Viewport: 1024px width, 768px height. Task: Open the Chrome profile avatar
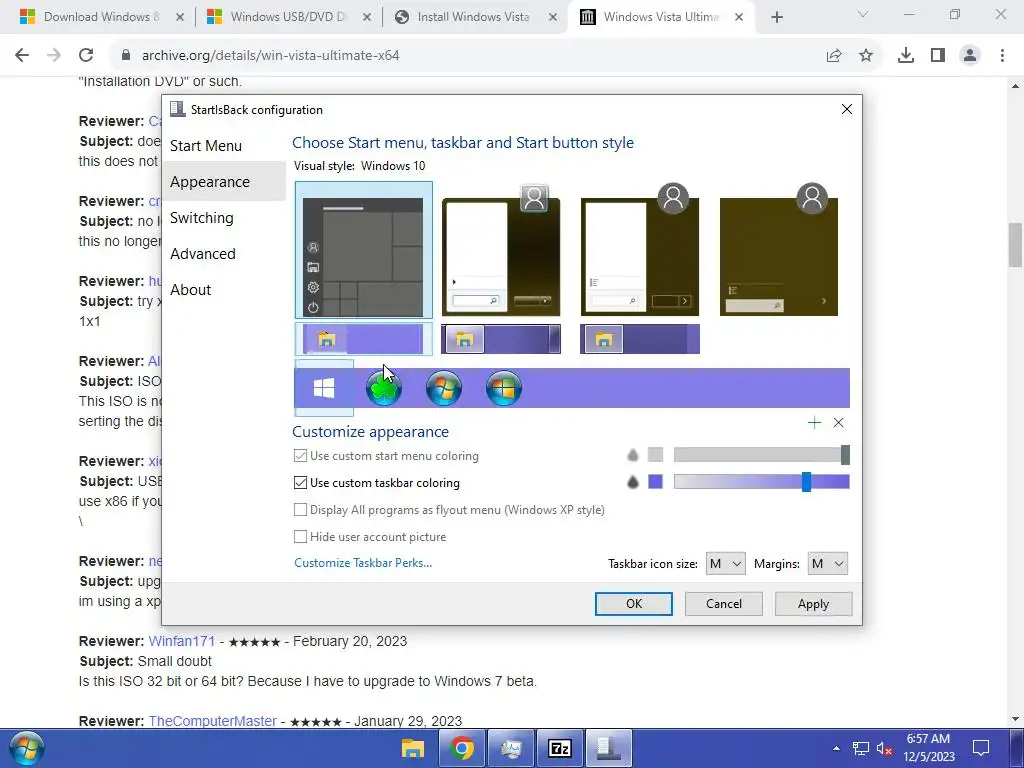tap(970, 56)
